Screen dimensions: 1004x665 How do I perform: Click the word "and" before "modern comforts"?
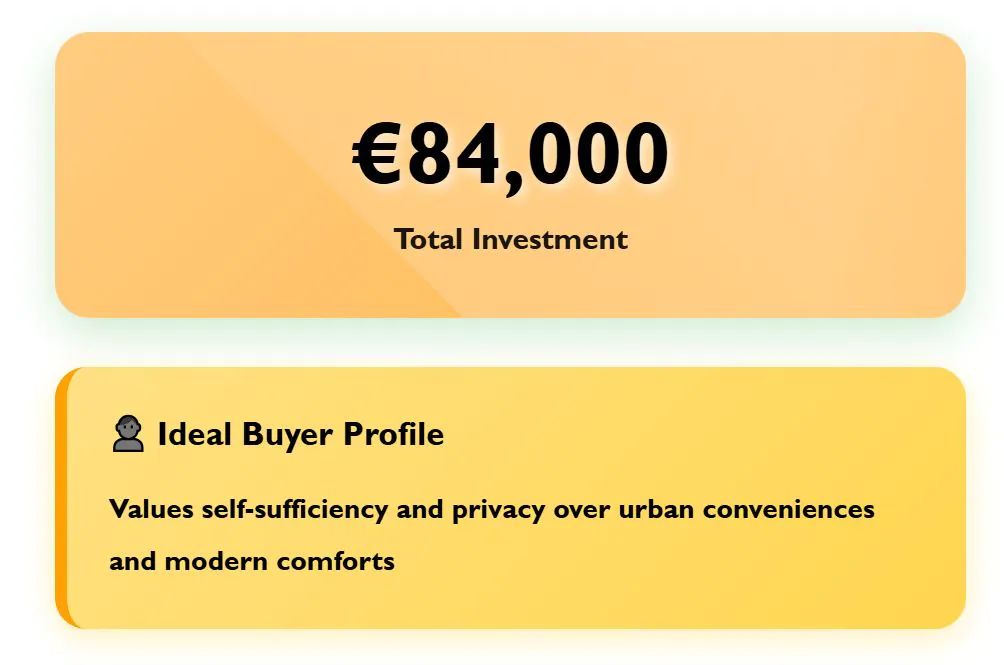coord(133,561)
